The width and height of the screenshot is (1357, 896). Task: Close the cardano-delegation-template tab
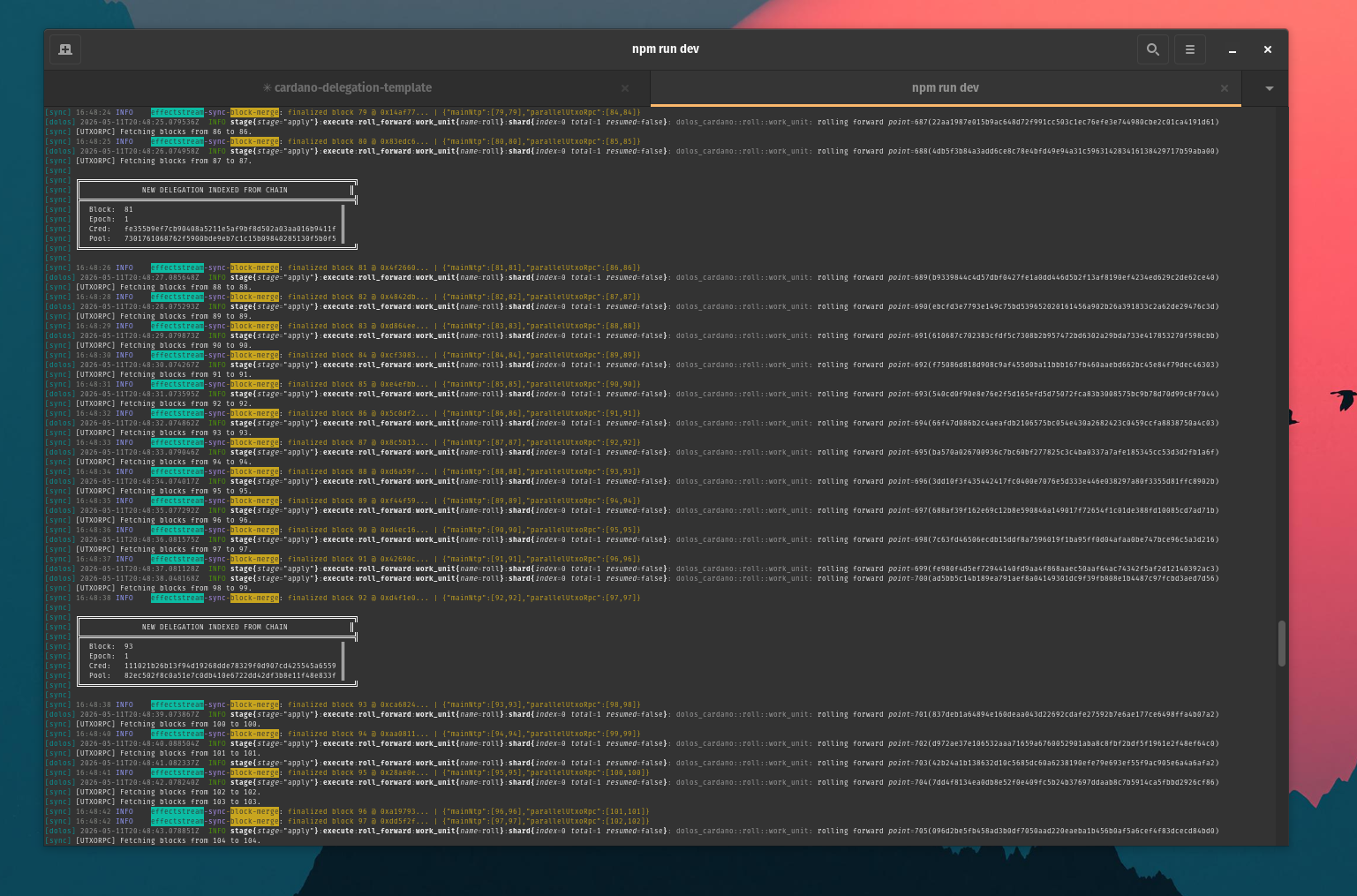[625, 88]
